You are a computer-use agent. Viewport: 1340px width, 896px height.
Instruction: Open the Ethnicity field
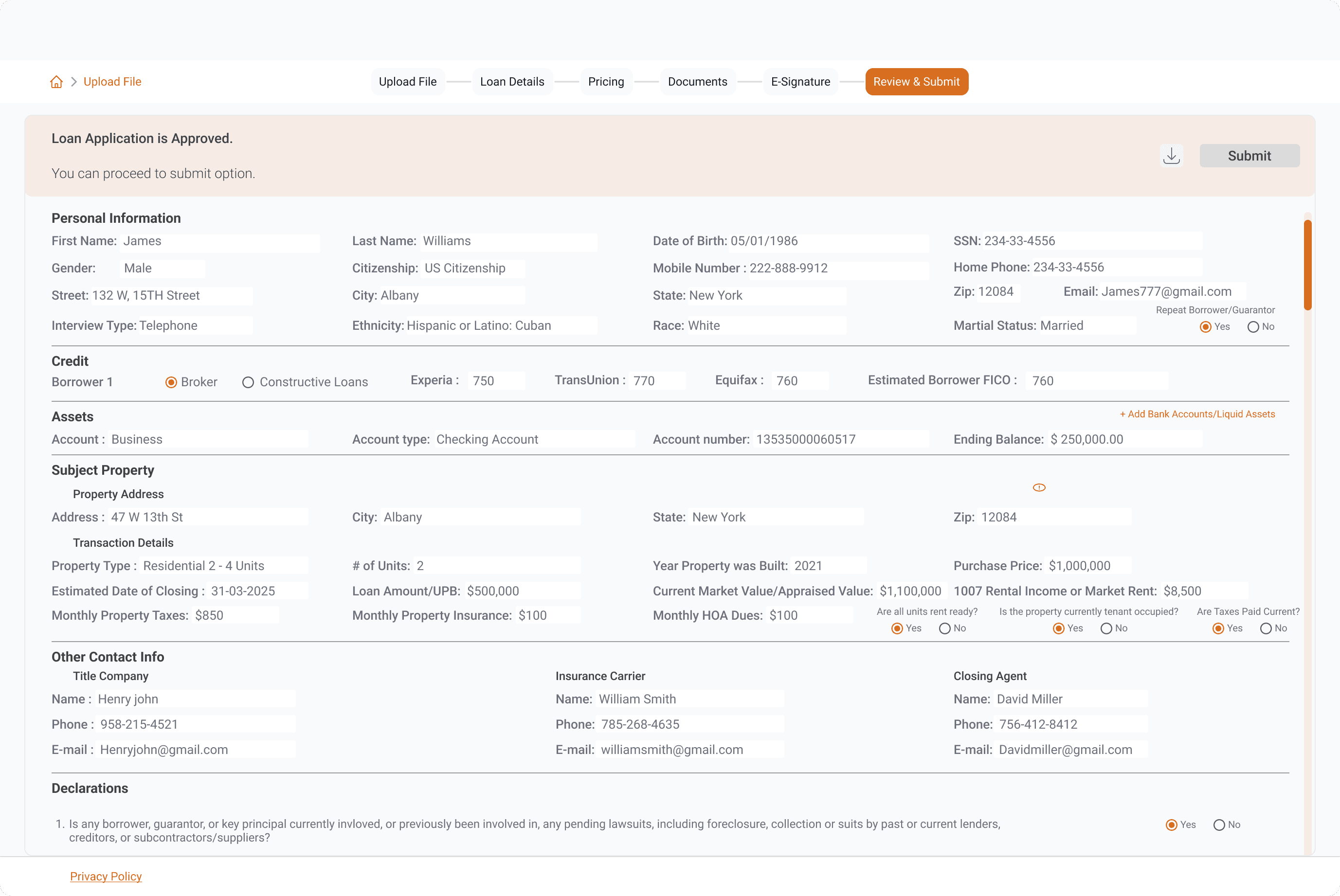(501, 326)
